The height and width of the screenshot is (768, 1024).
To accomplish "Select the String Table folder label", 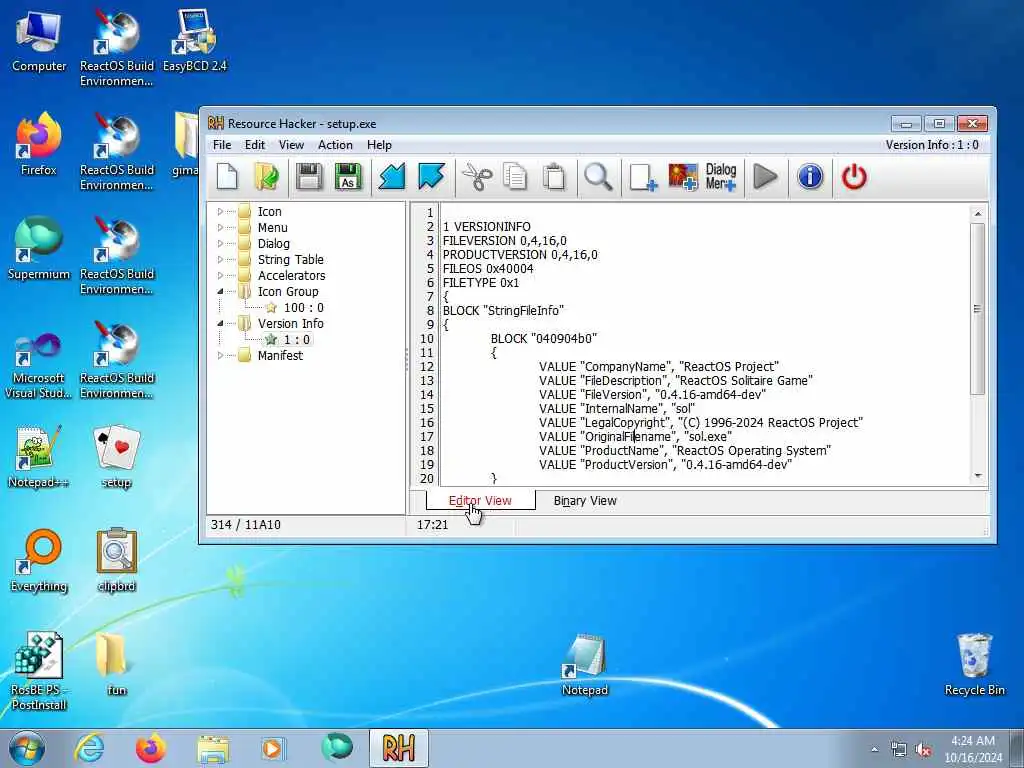I will 291,259.
